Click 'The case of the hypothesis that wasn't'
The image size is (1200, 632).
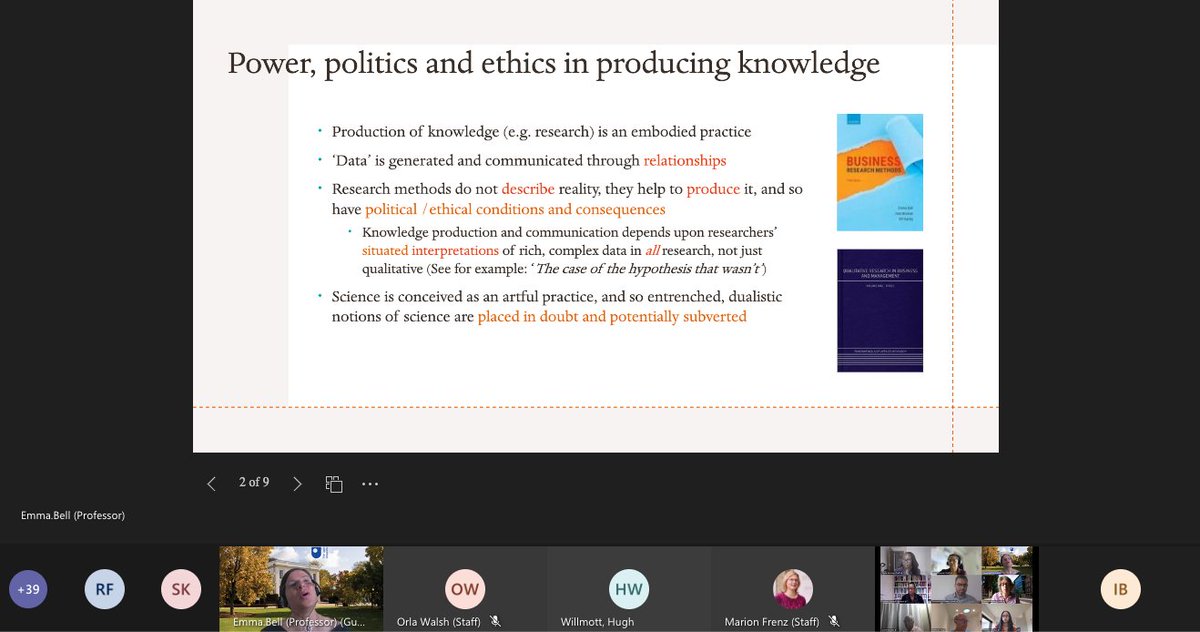point(649,269)
